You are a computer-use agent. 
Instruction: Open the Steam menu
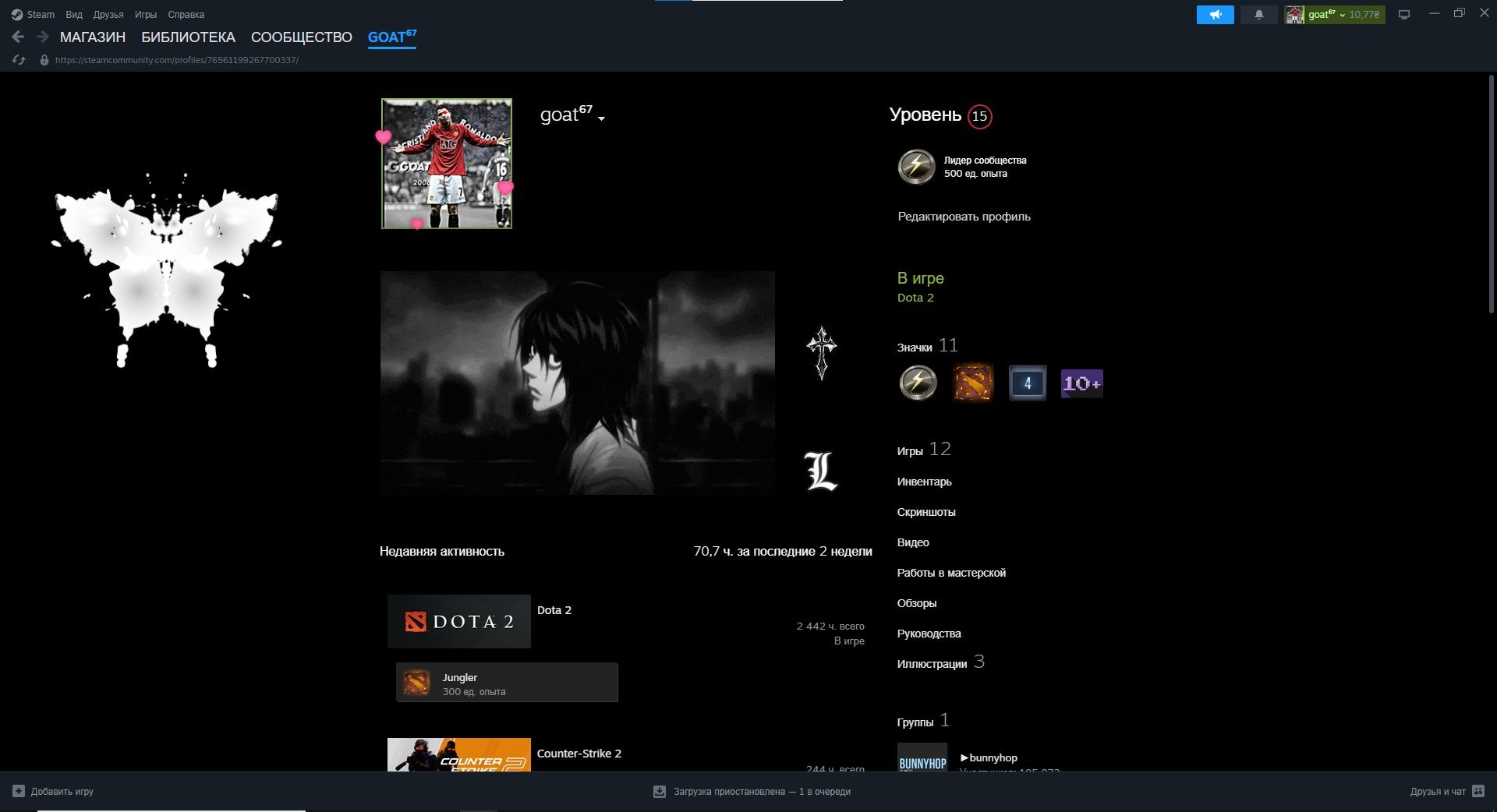tap(33, 15)
